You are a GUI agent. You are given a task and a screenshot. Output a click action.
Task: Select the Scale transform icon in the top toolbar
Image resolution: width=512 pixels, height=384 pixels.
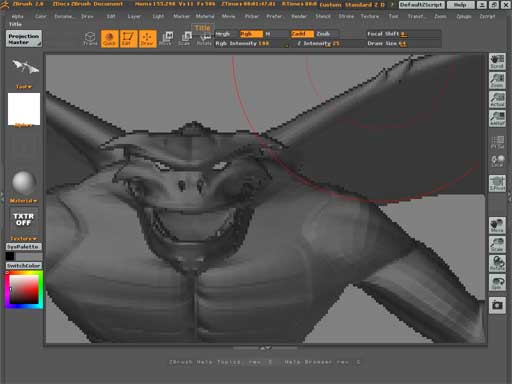tap(185, 39)
